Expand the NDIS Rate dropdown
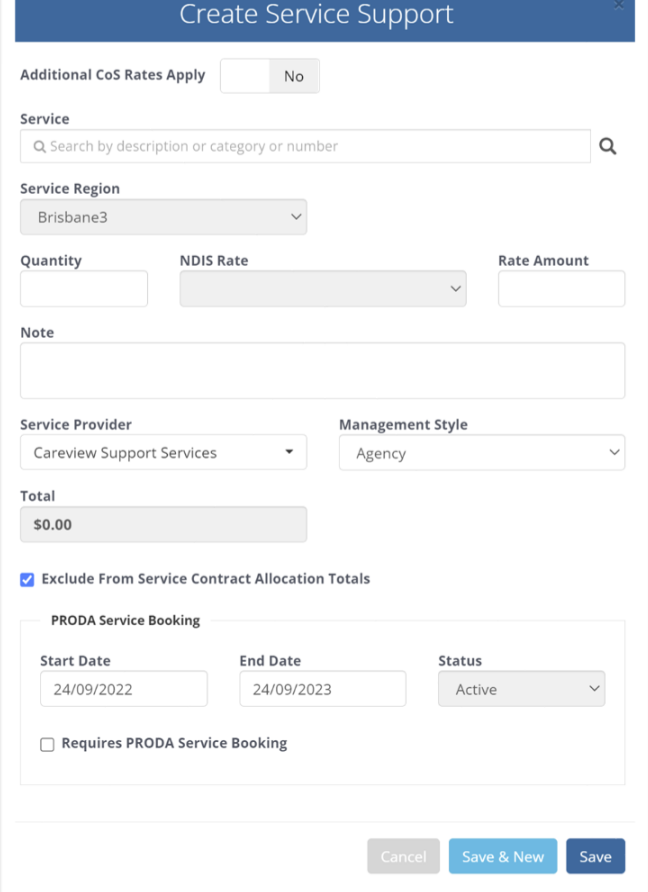 [x=322, y=289]
